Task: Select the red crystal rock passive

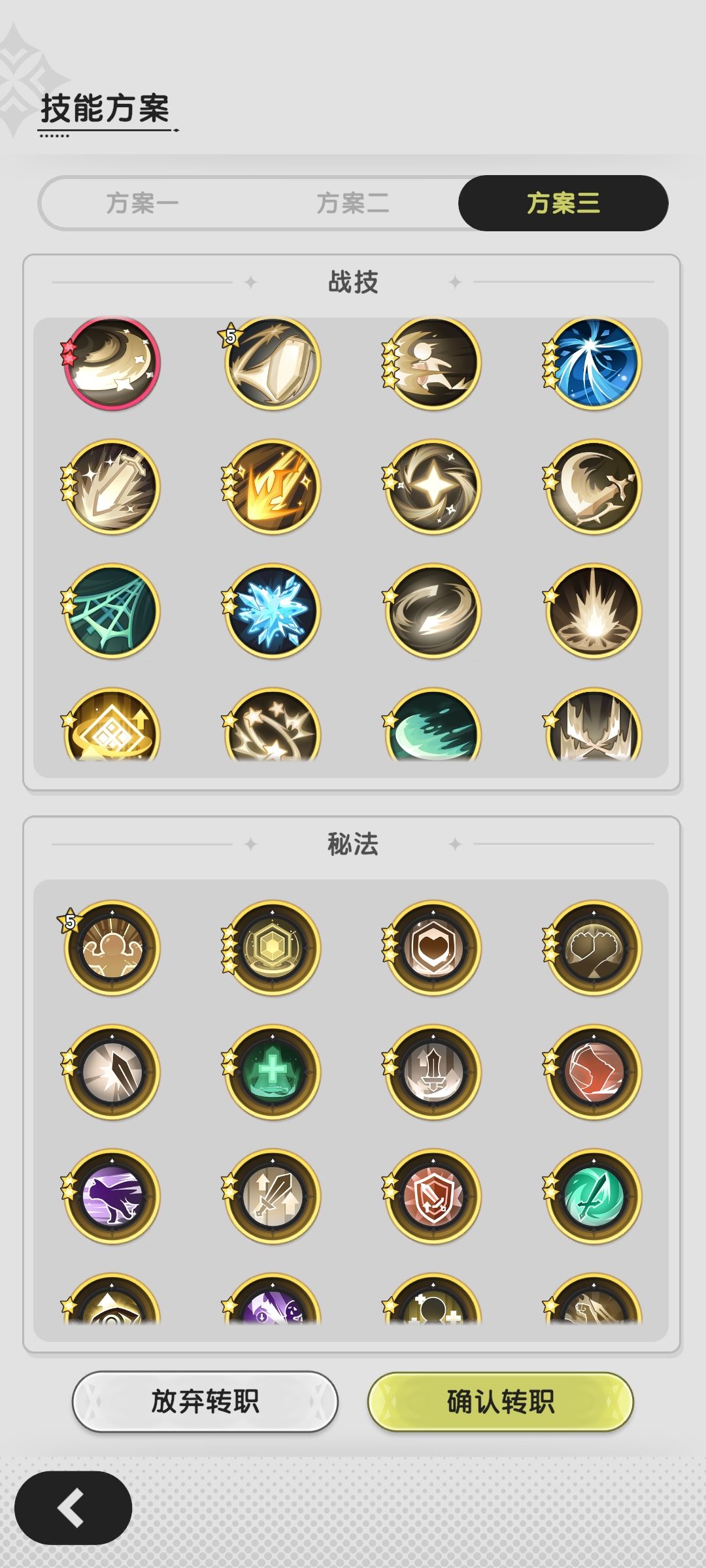Action: point(594,1072)
